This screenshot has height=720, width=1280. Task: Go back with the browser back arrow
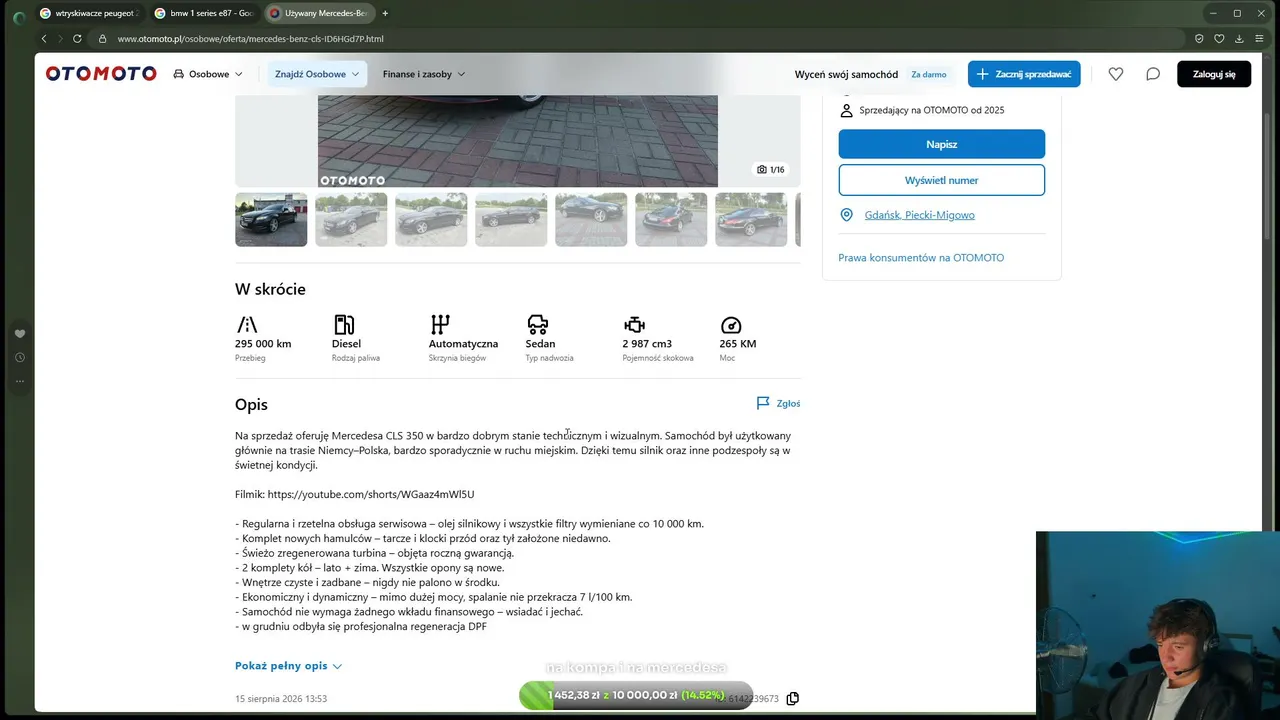[x=44, y=39]
